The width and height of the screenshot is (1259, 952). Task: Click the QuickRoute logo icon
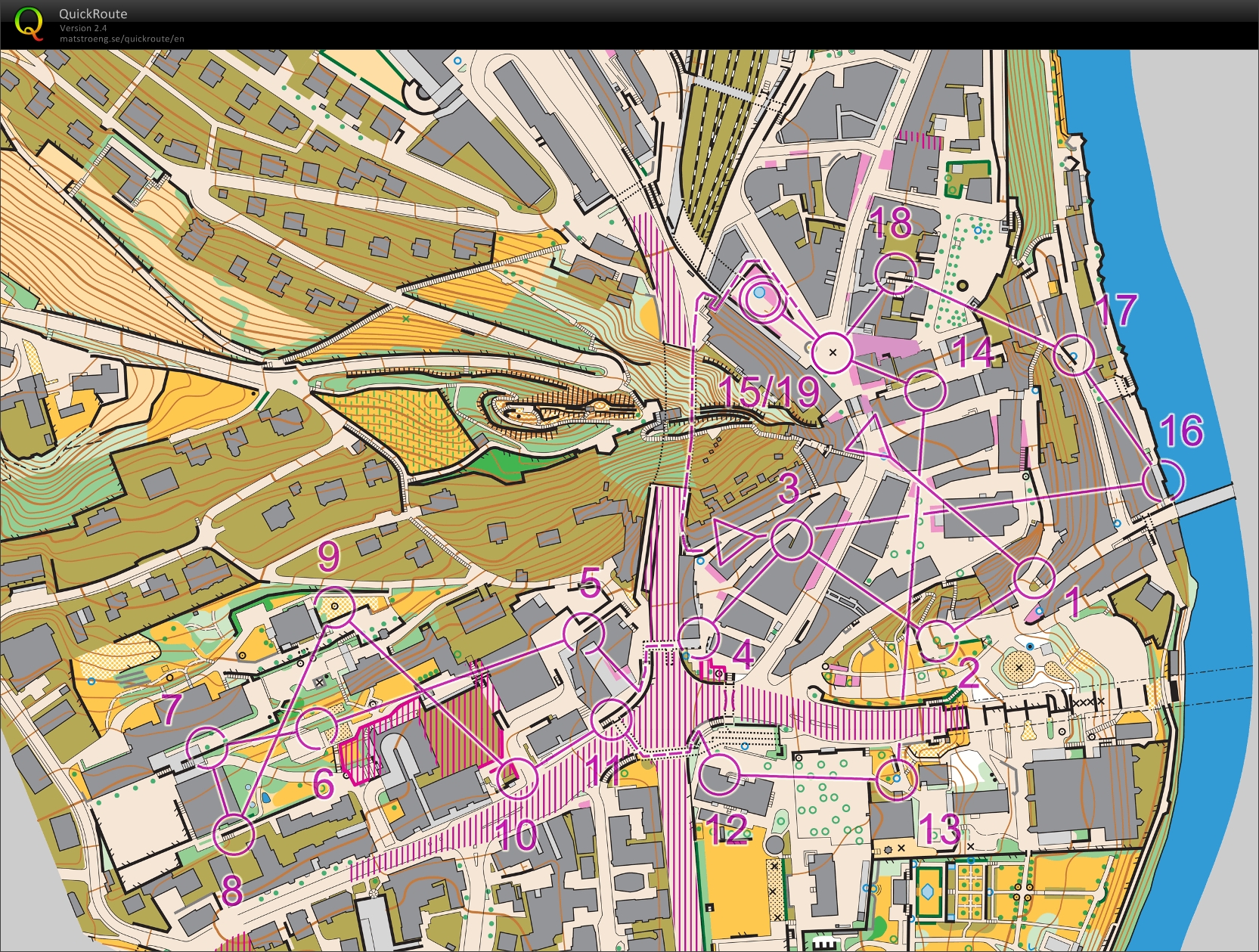(x=29, y=23)
